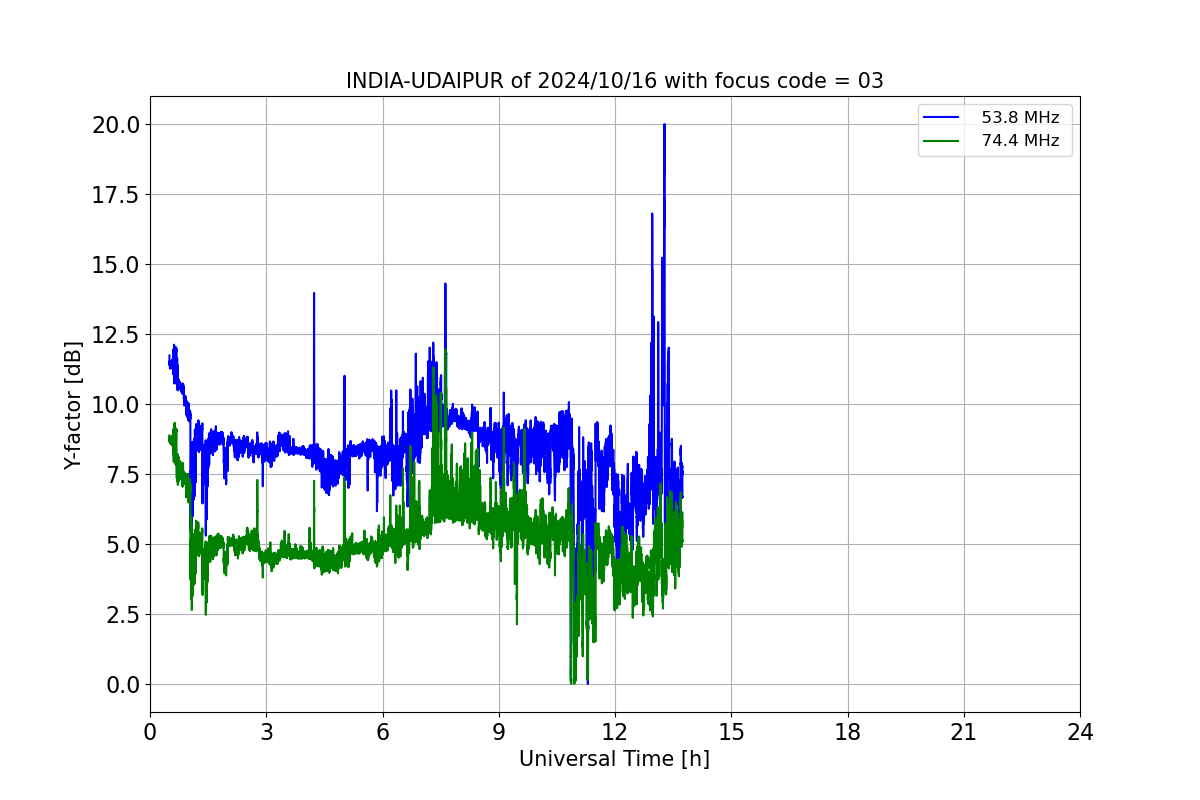Click the 24 x-axis tick label
This screenshot has width=1200, height=800.
1080,732
